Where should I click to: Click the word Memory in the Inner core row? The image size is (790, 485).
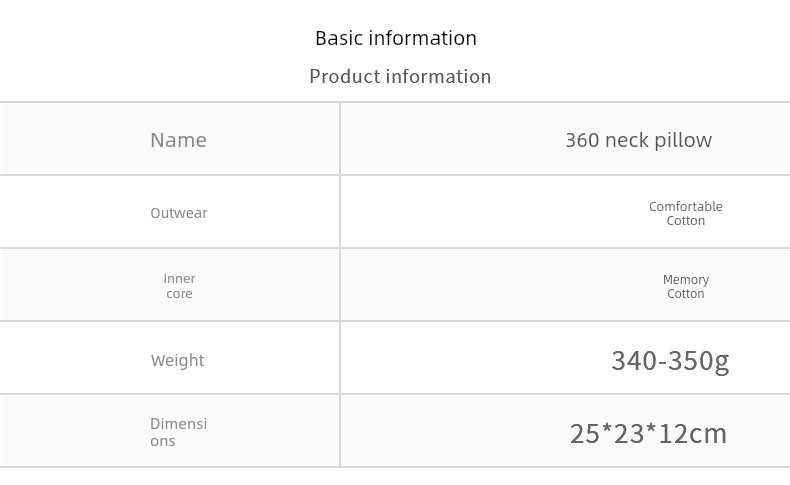coord(686,280)
